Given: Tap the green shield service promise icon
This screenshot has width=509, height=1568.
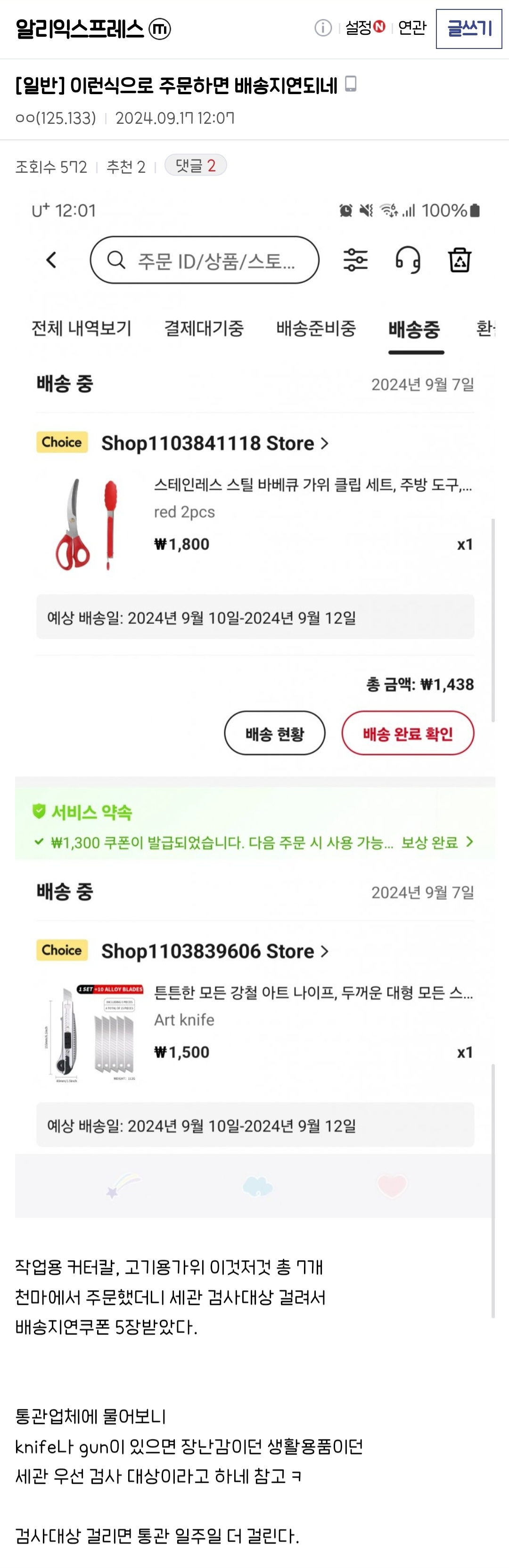Looking at the screenshot, I should 39,811.
